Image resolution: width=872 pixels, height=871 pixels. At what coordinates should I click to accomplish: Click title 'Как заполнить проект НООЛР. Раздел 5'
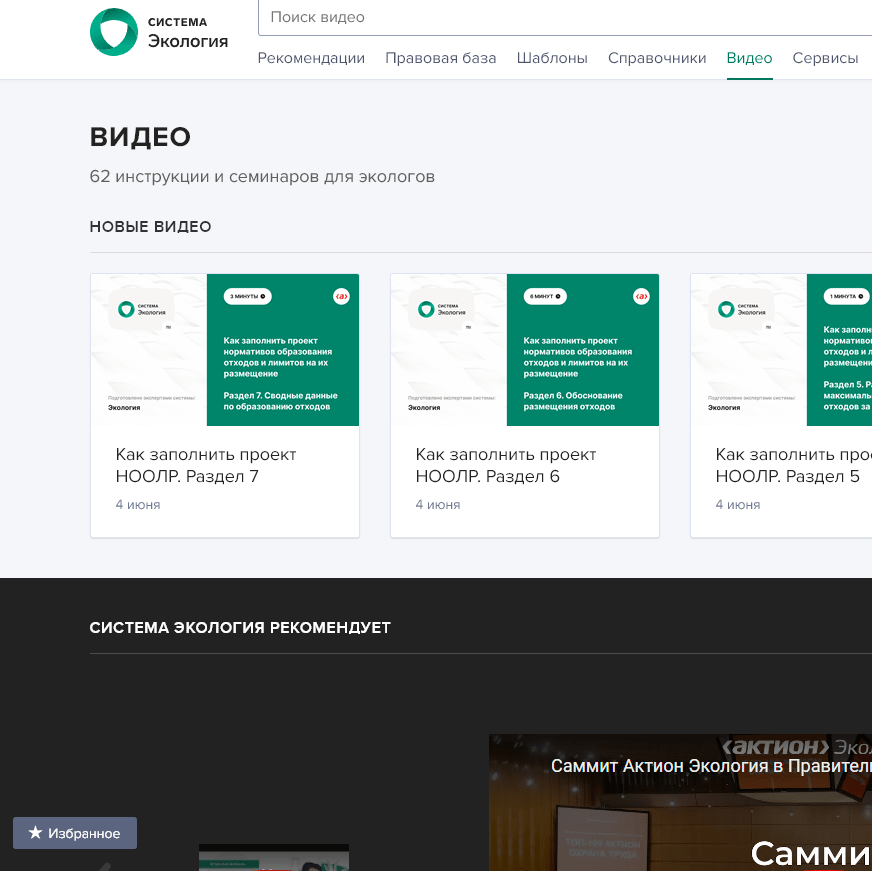[x=794, y=465]
